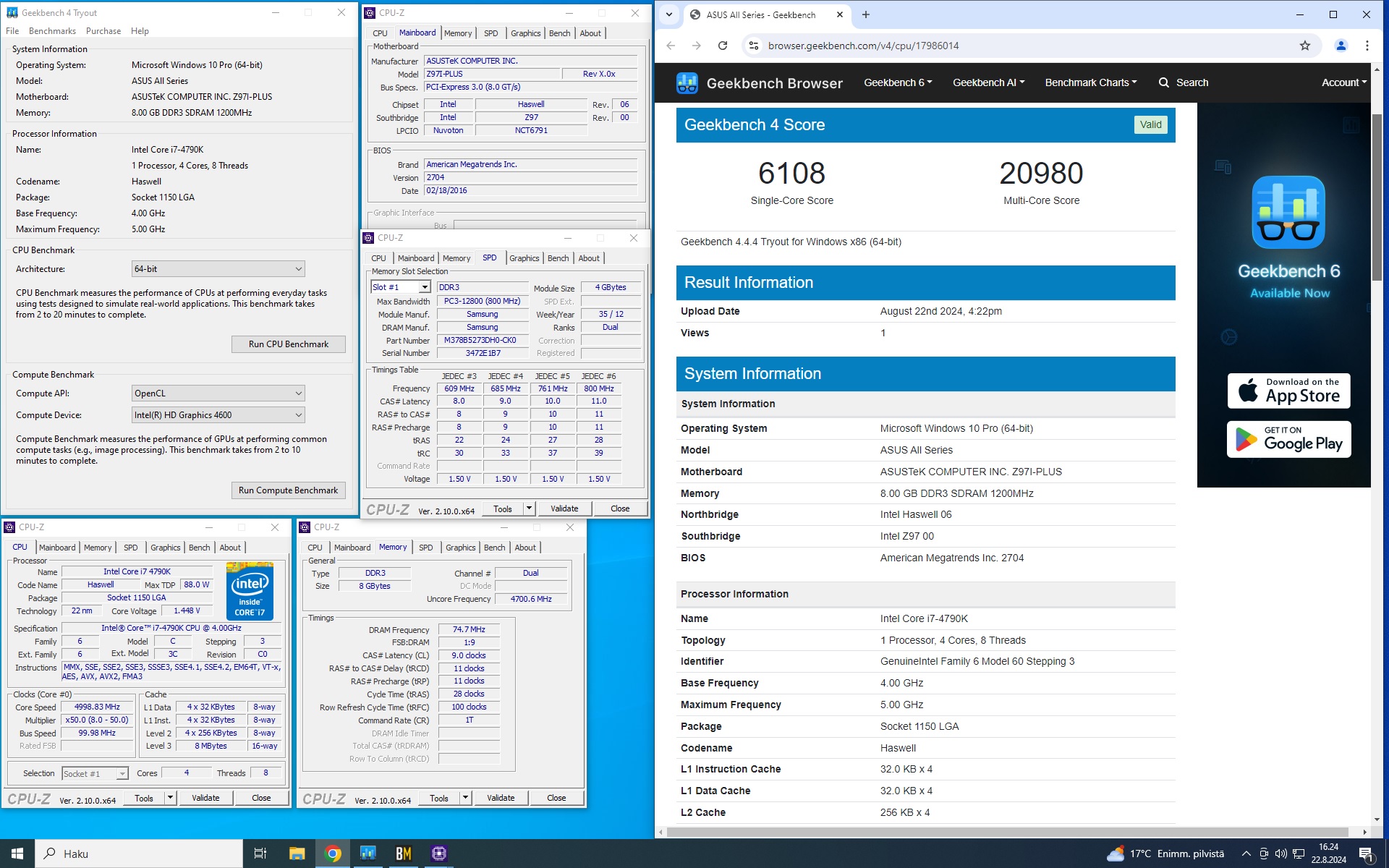Click Close in the Memory CPU-Z window
This screenshot has height=868, width=1389.
556,798
